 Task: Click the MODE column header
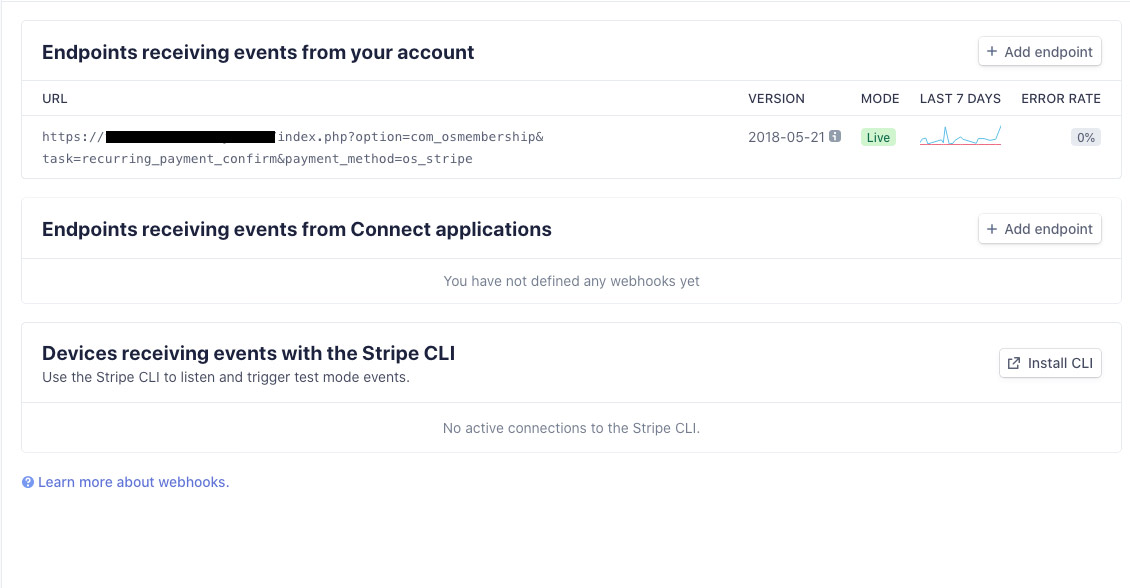[x=880, y=99]
